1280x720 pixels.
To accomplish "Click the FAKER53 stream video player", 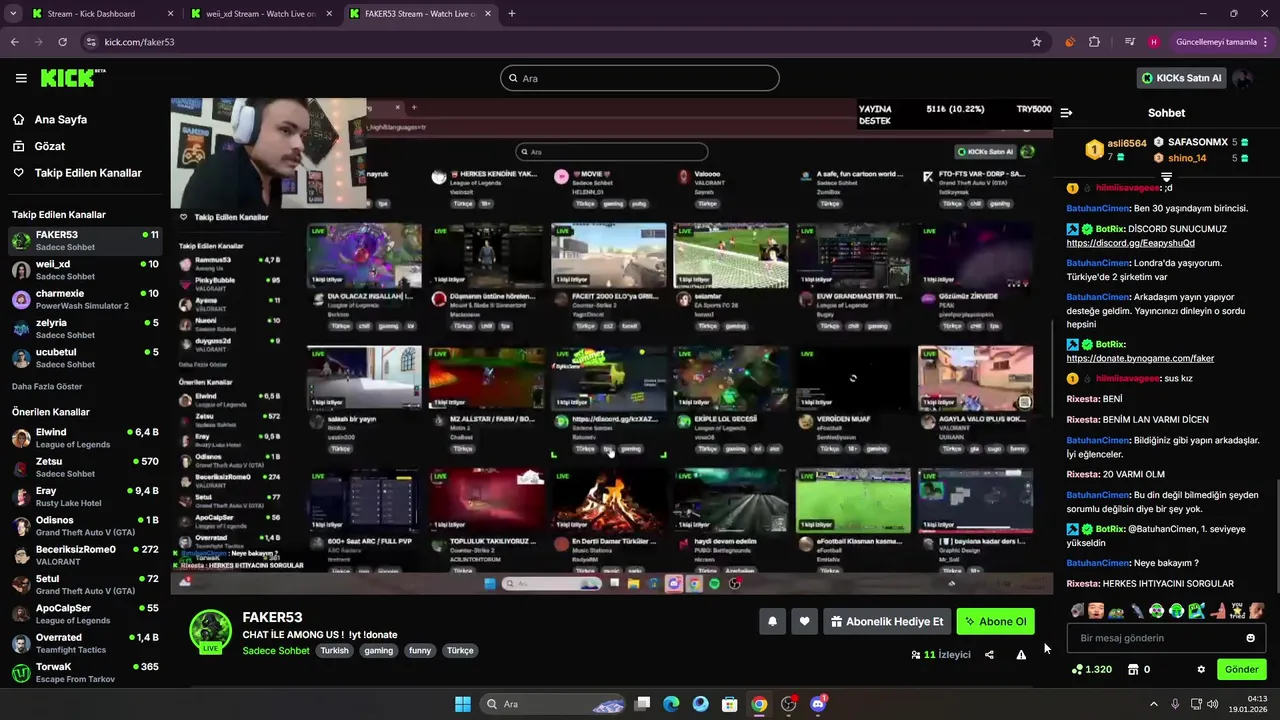I will 611,346.
